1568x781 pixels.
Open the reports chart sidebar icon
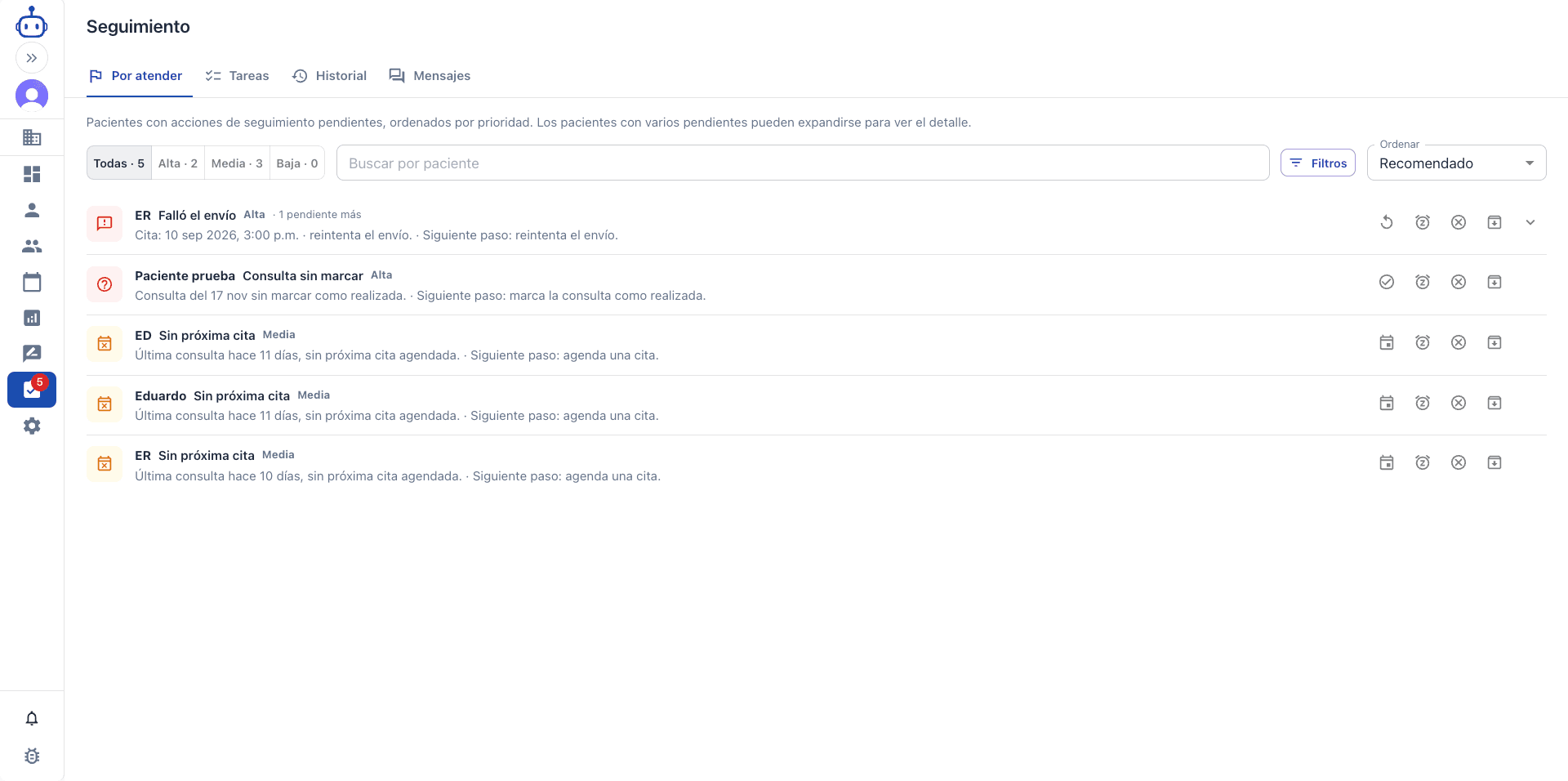coord(32,318)
